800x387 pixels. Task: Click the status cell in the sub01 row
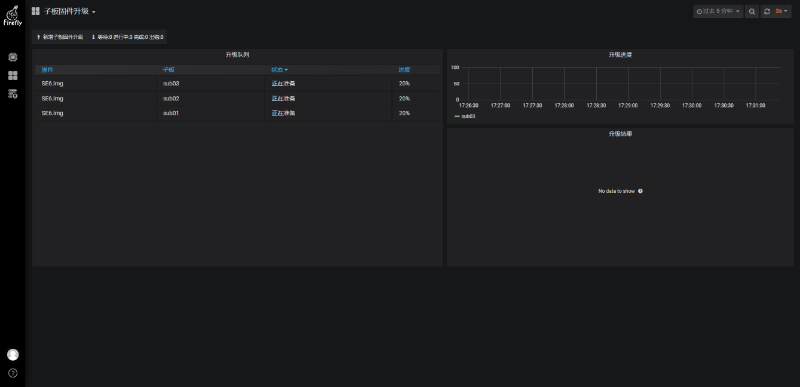click(328, 113)
